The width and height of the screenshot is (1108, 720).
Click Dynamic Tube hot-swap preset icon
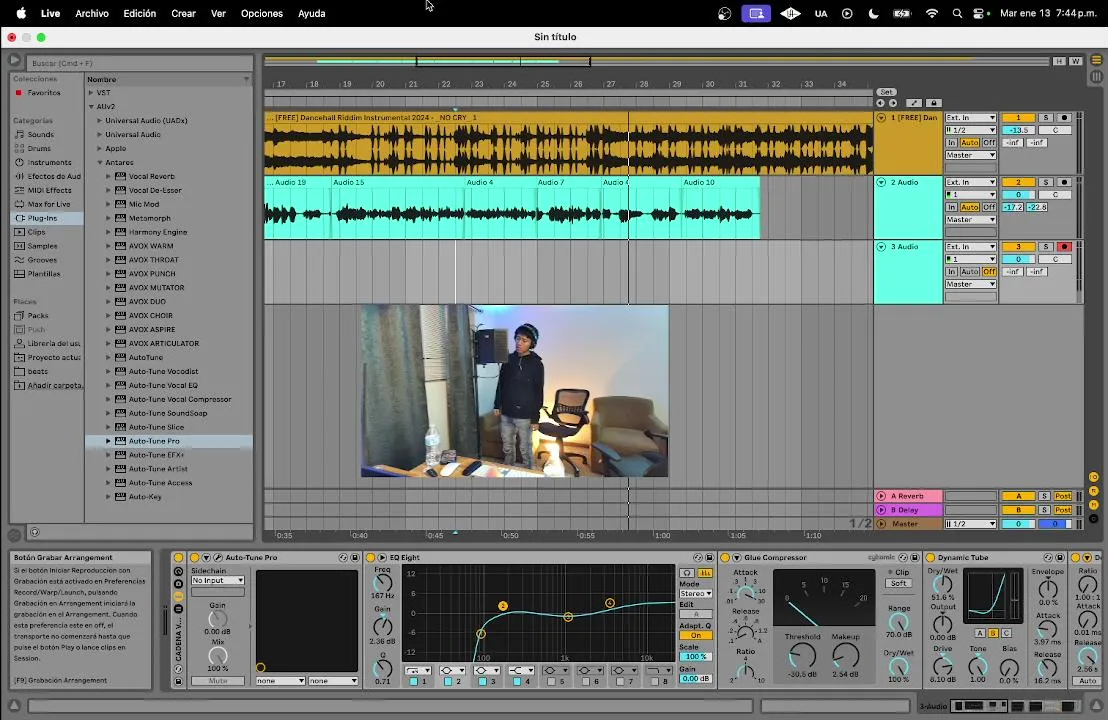pyautogui.click(x=1048, y=557)
